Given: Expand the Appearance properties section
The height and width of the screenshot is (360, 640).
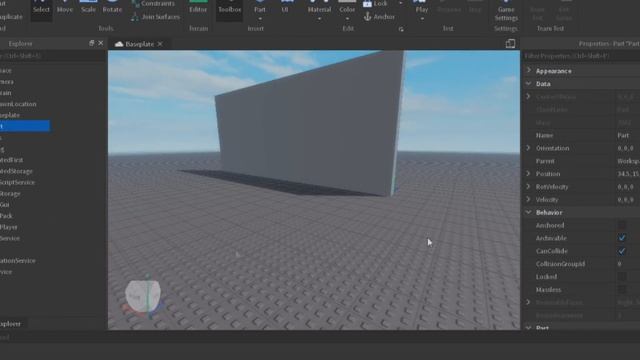Looking at the screenshot, I should coord(529,70).
